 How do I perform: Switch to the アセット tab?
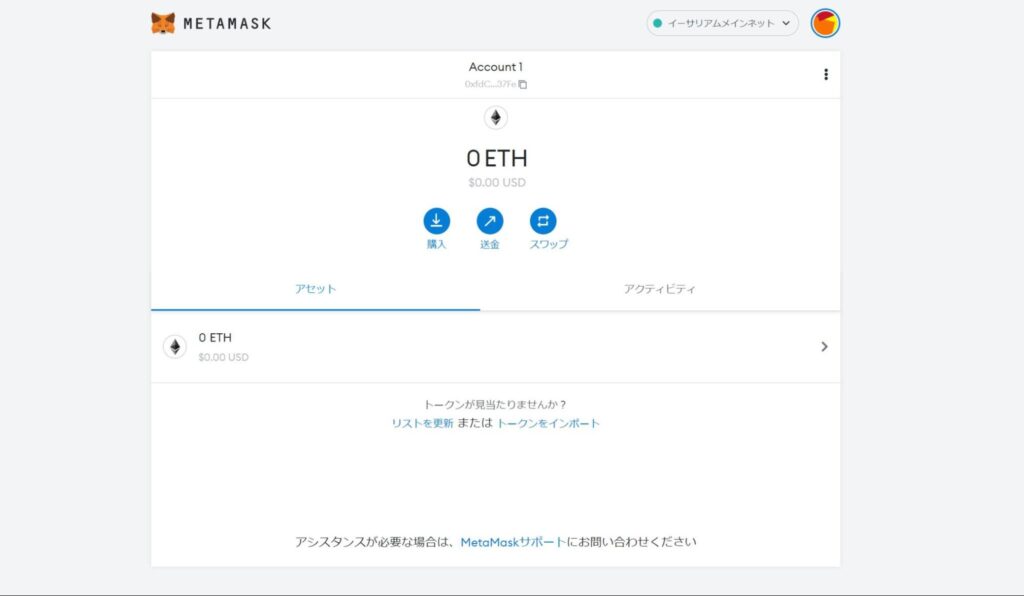coord(315,289)
